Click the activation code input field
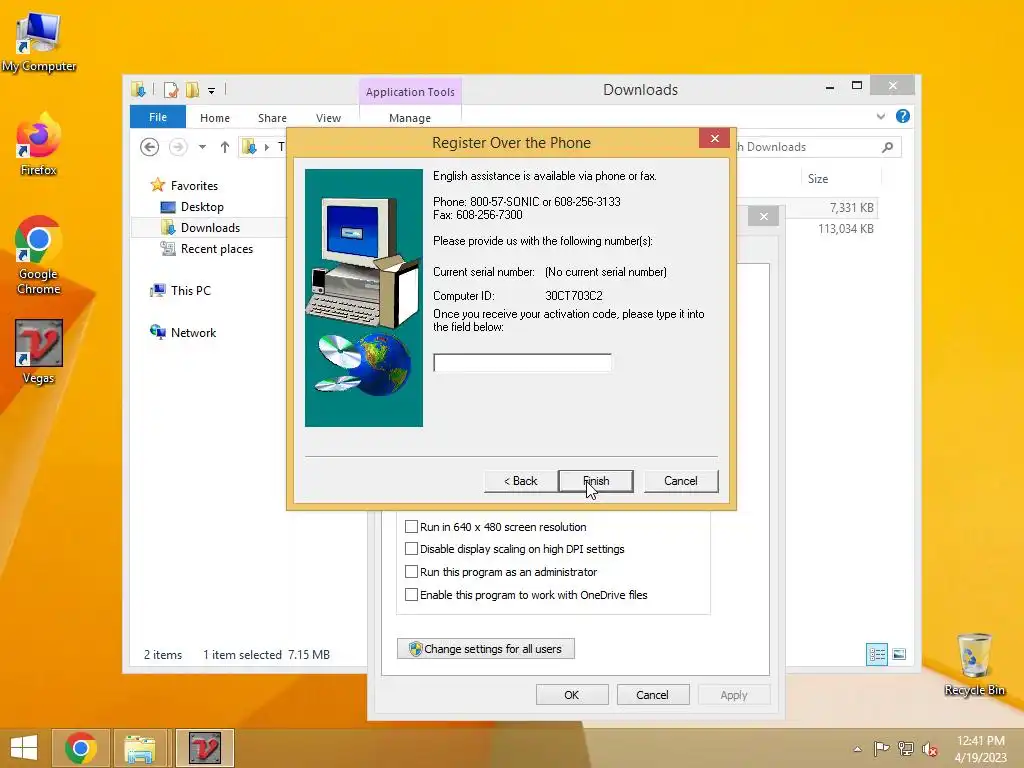 [522, 362]
